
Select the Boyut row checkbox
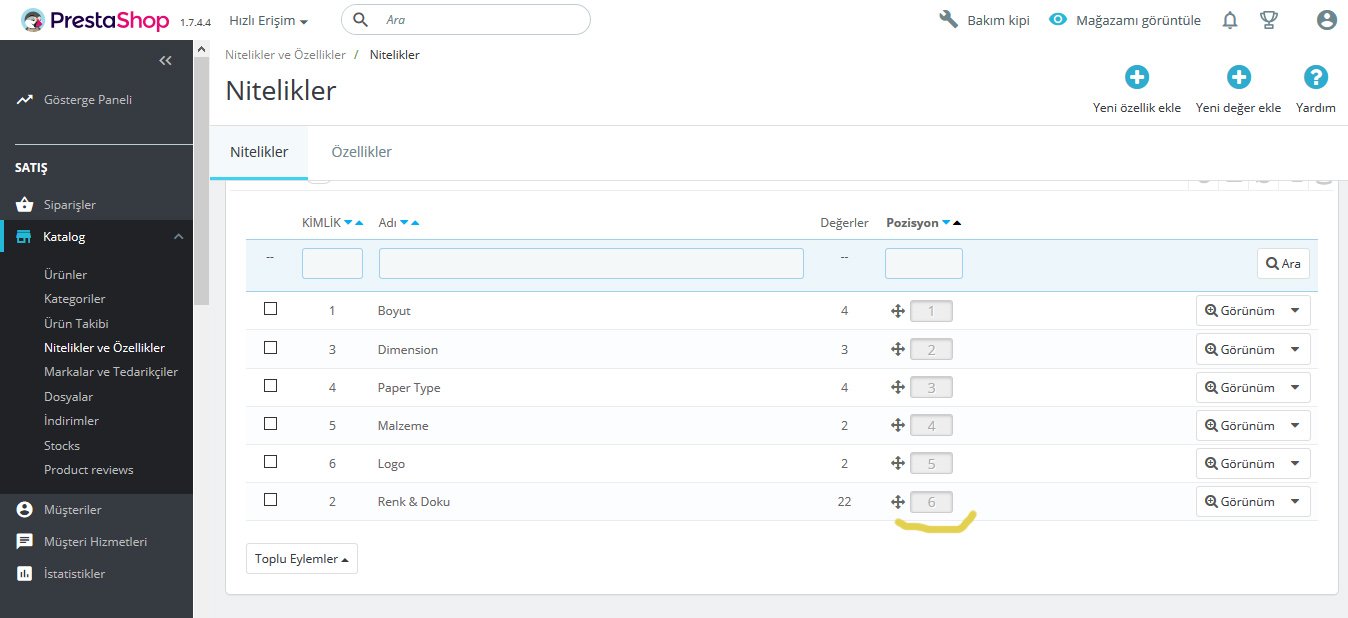[x=270, y=309]
